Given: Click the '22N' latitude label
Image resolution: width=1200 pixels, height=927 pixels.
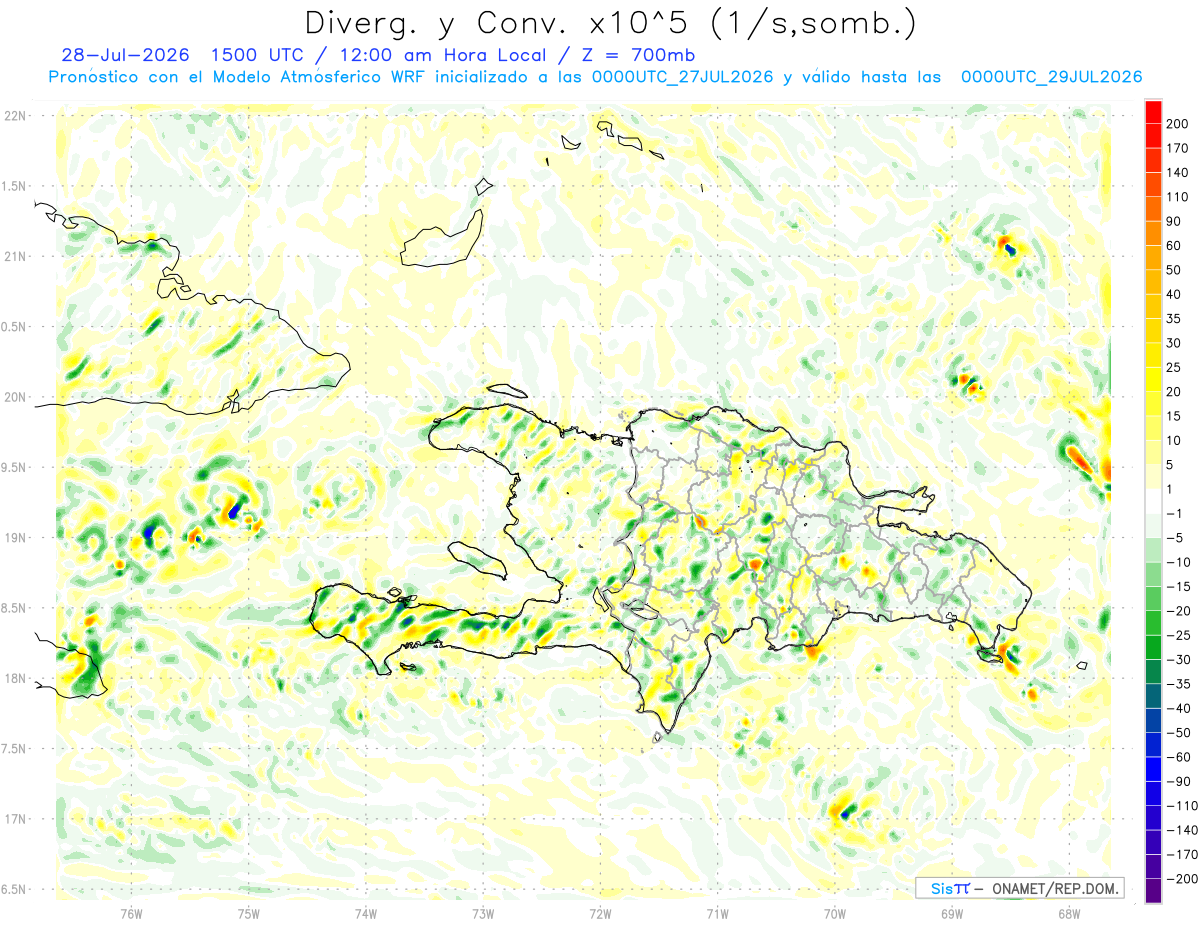Looking at the screenshot, I should point(15,116).
